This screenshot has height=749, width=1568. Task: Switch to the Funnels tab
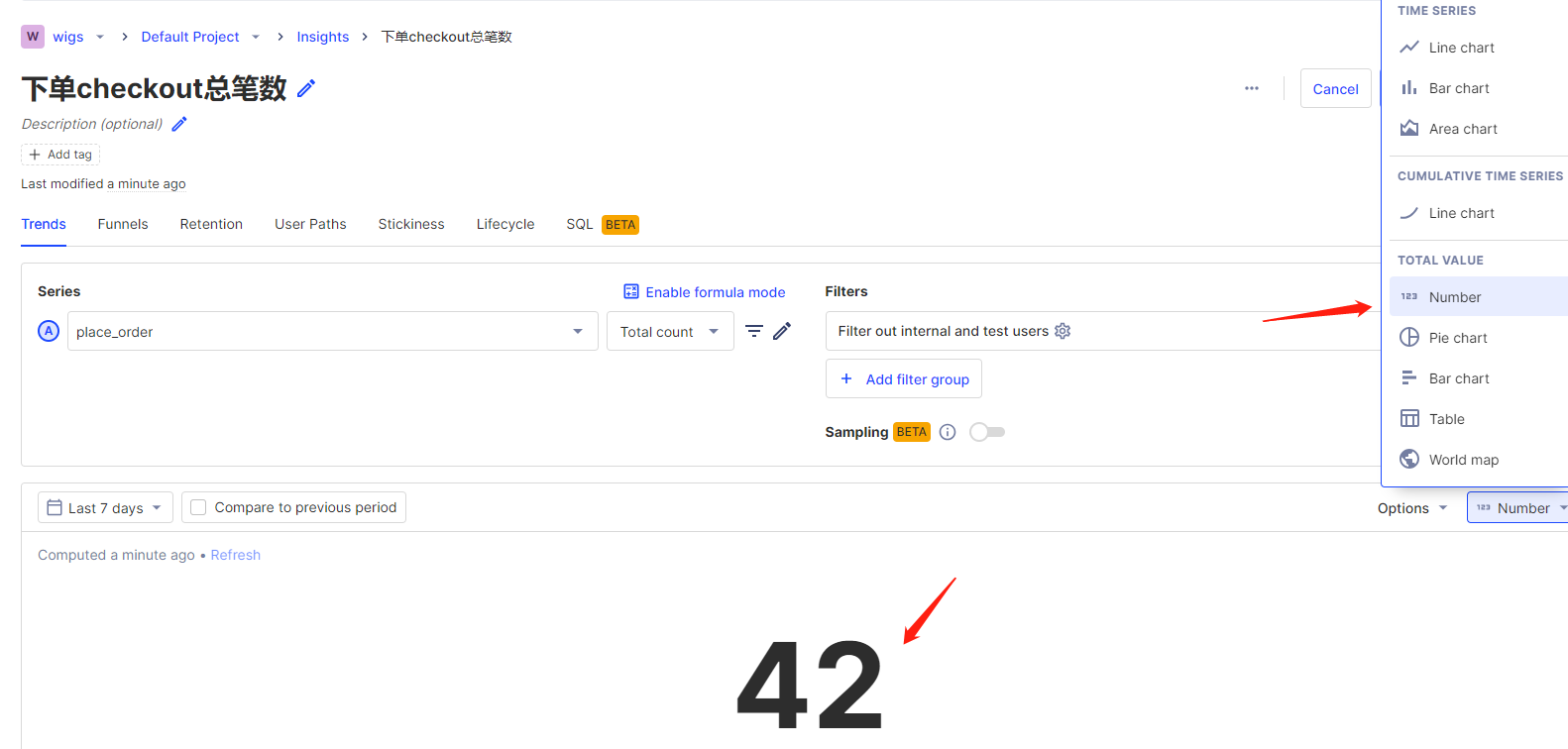[x=123, y=224]
